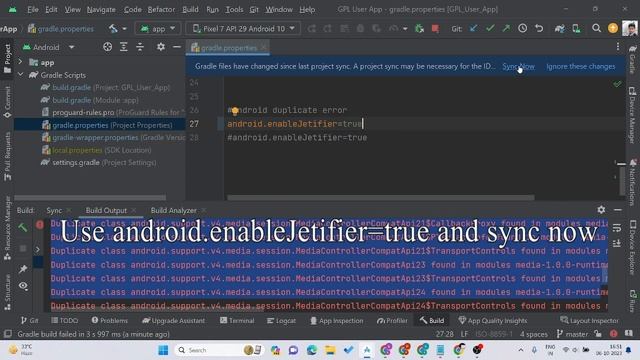Open Pixel 7 API 29 device dropdown
Image resolution: width=640 pixels, height=360 pixels.
(243, 29)
